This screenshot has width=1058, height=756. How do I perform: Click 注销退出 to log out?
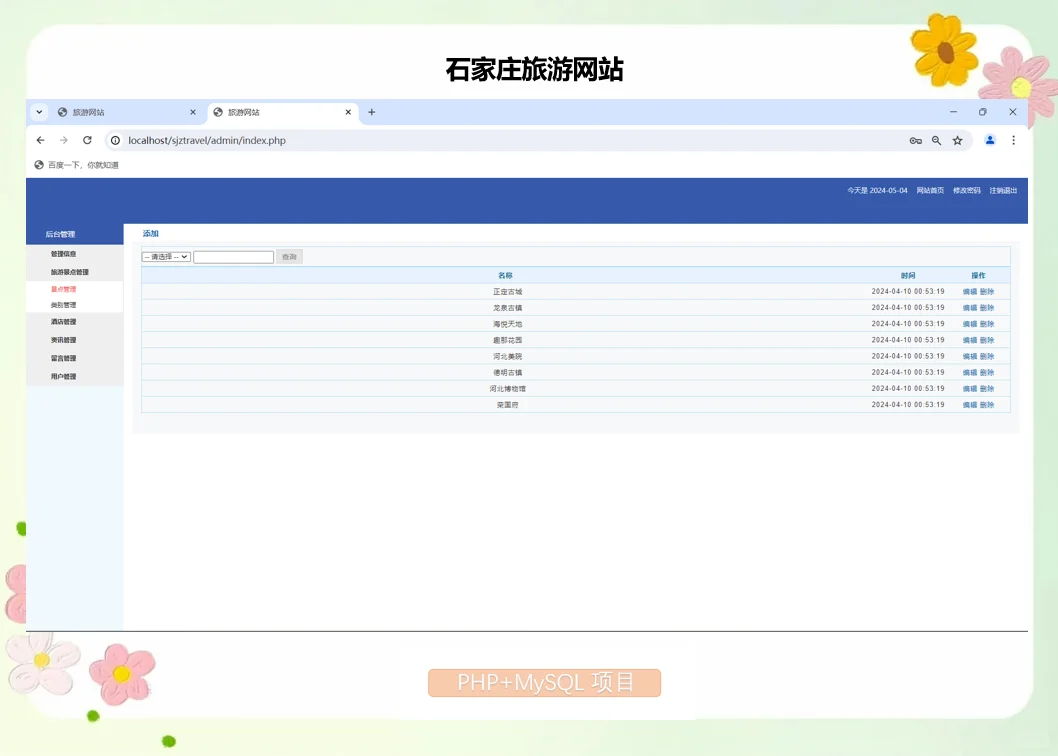tap(1002, 189)
